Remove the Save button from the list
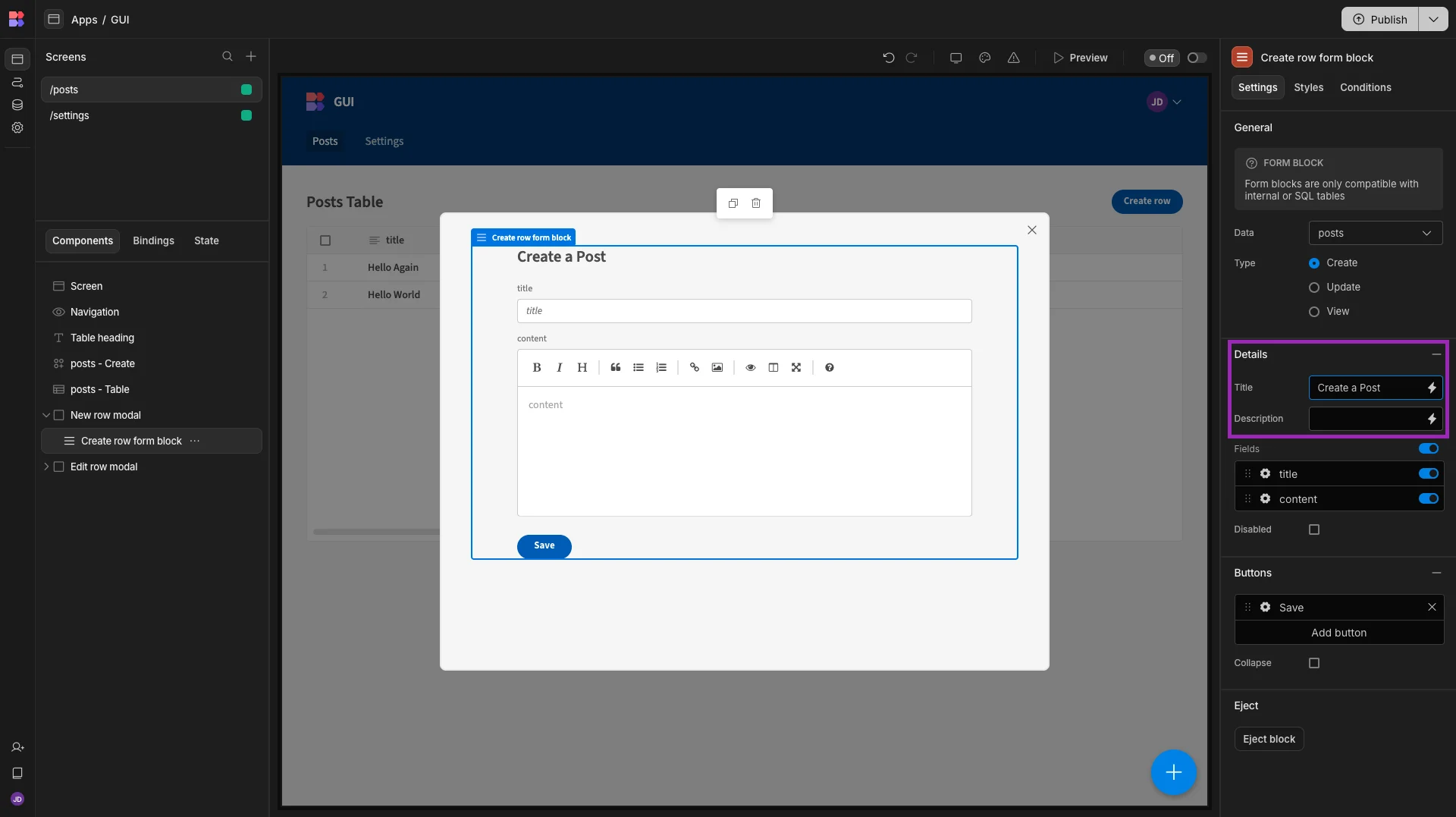 1432,608
